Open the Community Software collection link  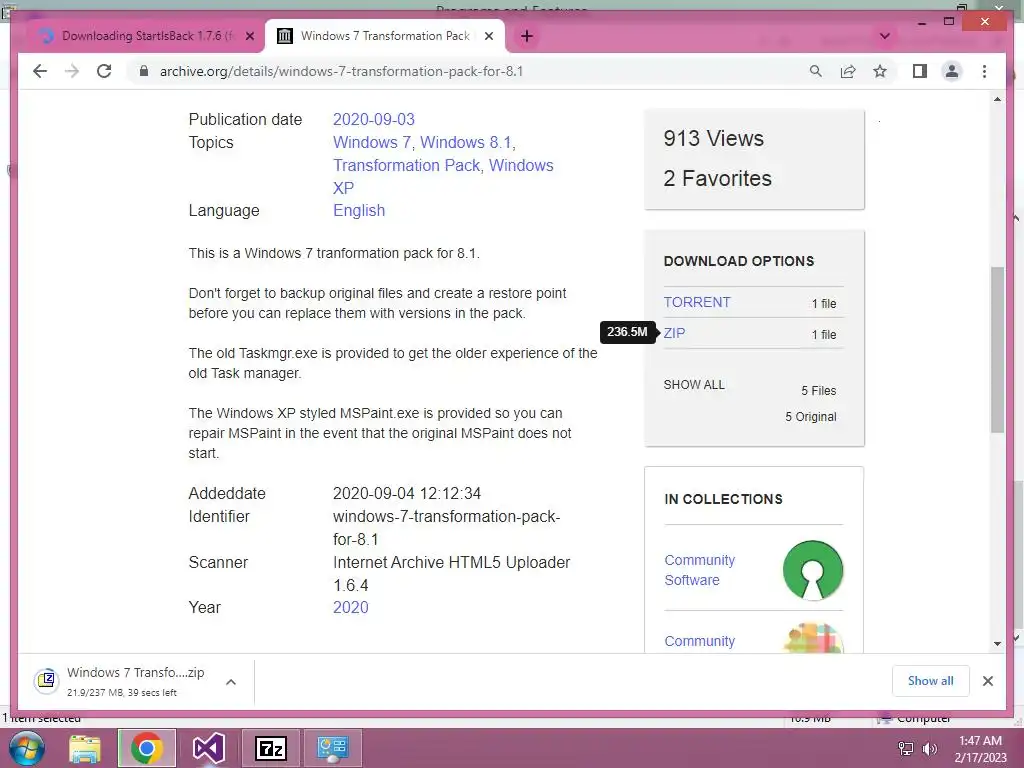click(x=699, y=570)
